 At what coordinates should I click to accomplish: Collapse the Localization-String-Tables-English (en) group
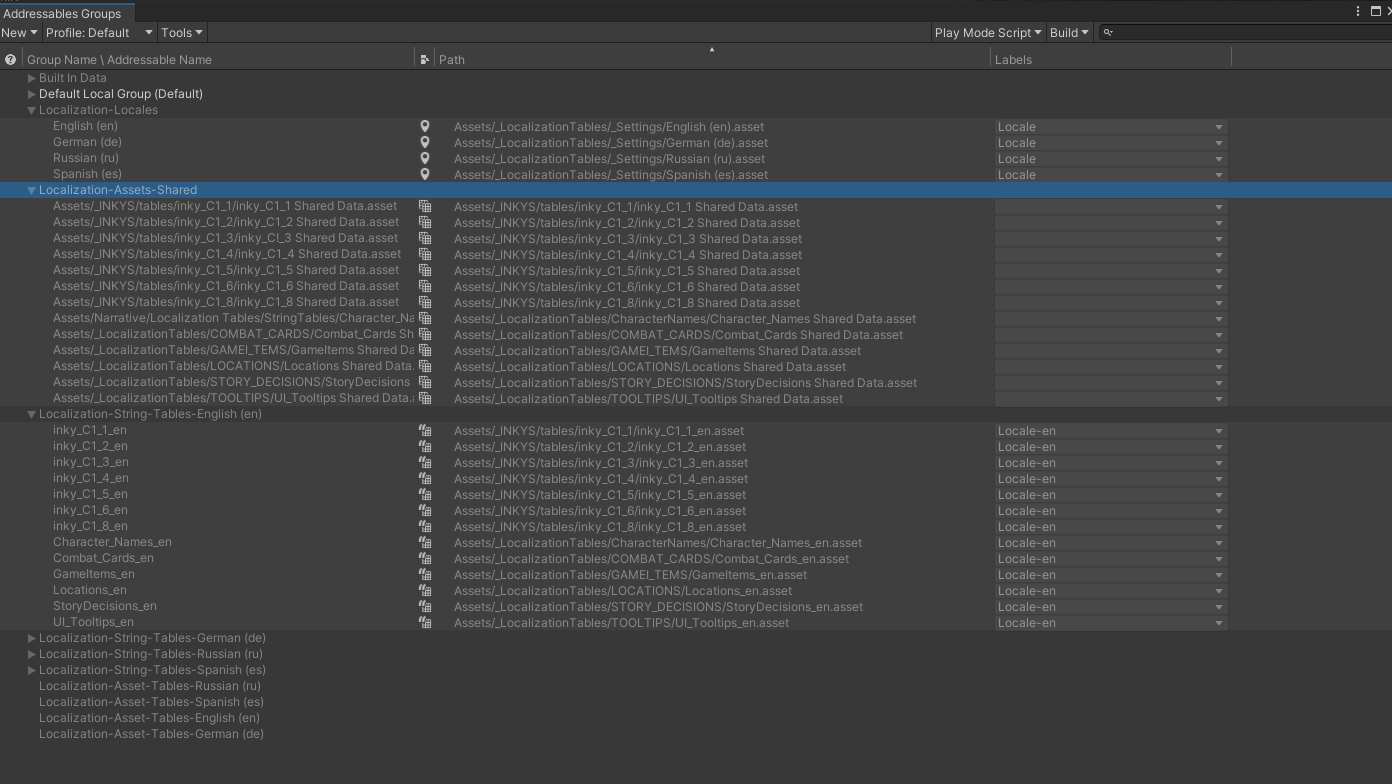[31, 413]
